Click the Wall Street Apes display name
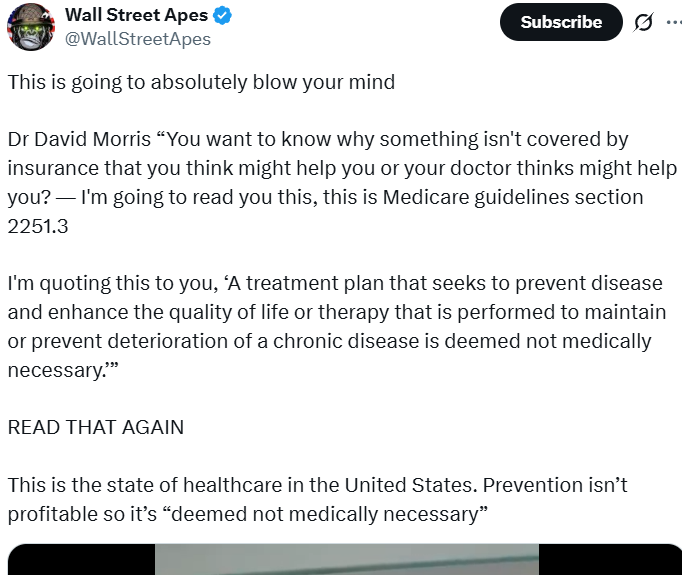 [136, 16]
